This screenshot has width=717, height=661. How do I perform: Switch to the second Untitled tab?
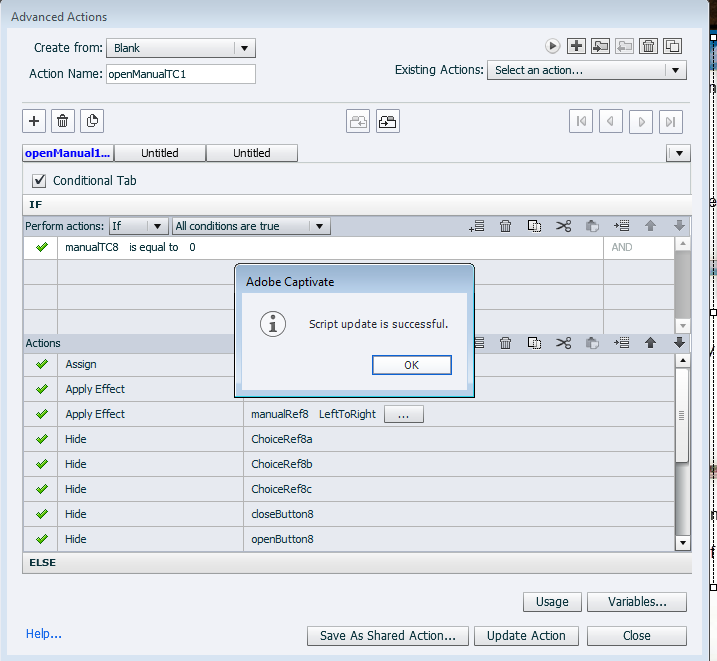[252, 153]
